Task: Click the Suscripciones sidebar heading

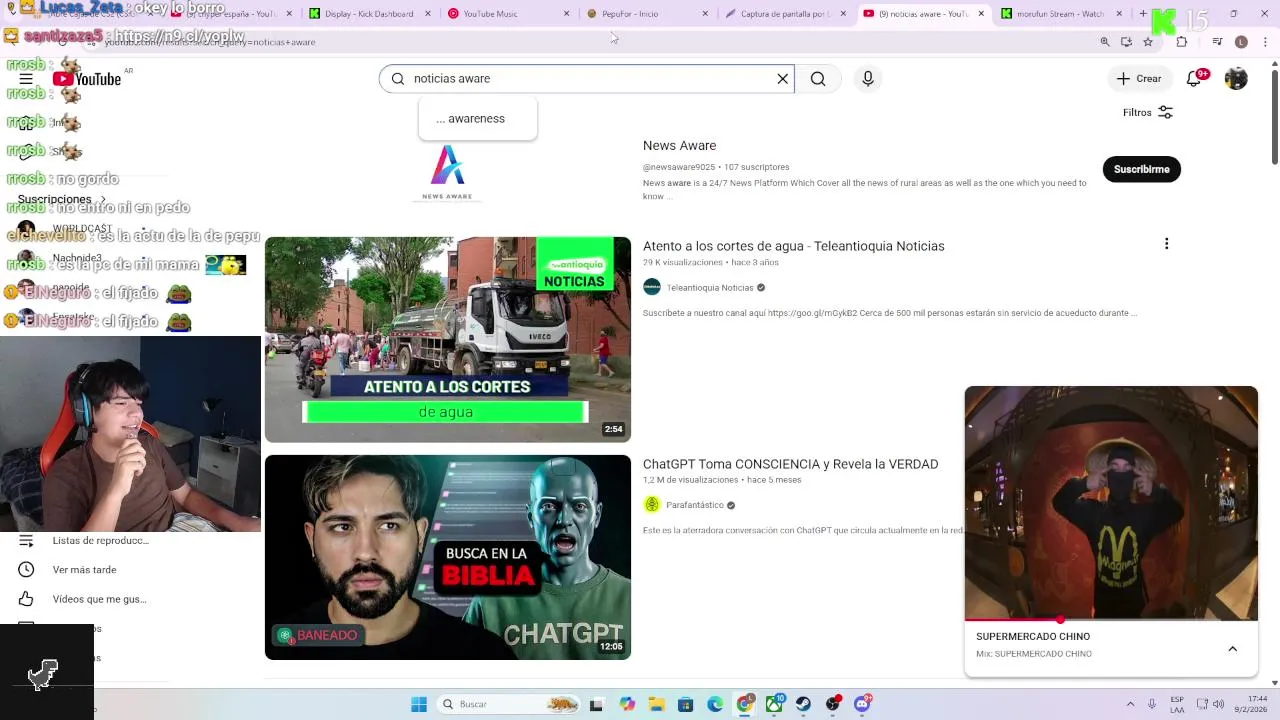Action: (x=54, y=199)
